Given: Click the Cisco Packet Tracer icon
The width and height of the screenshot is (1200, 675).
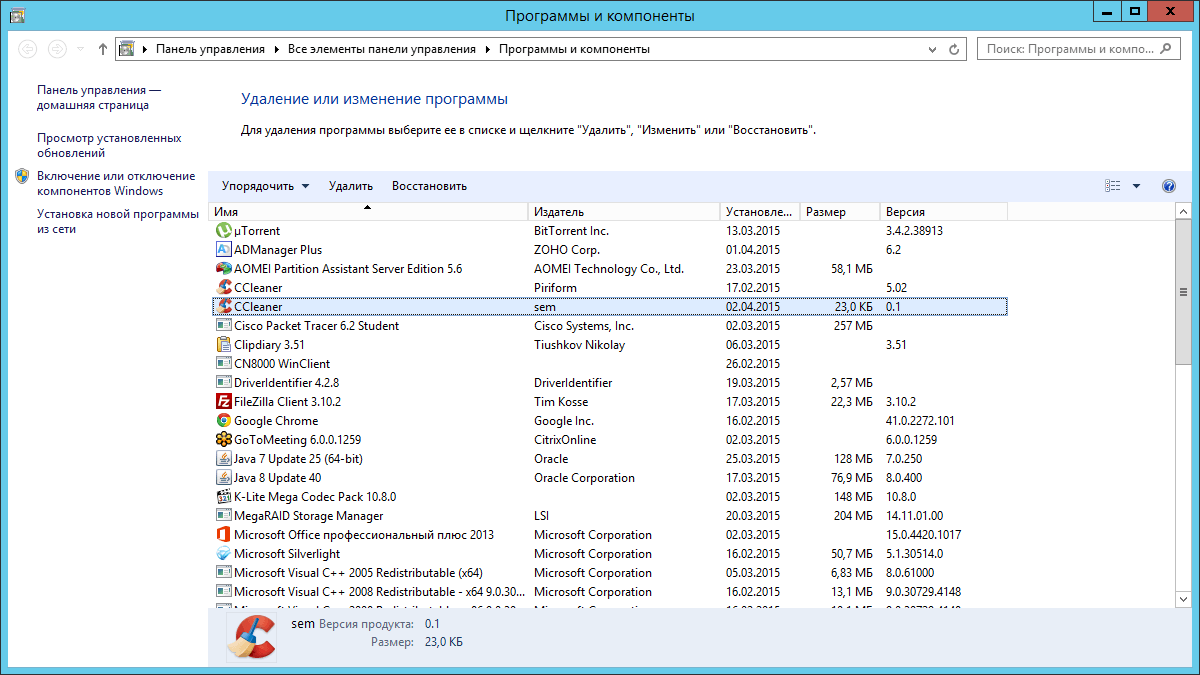Looking at the screenshot, I should tap(224, 326).
